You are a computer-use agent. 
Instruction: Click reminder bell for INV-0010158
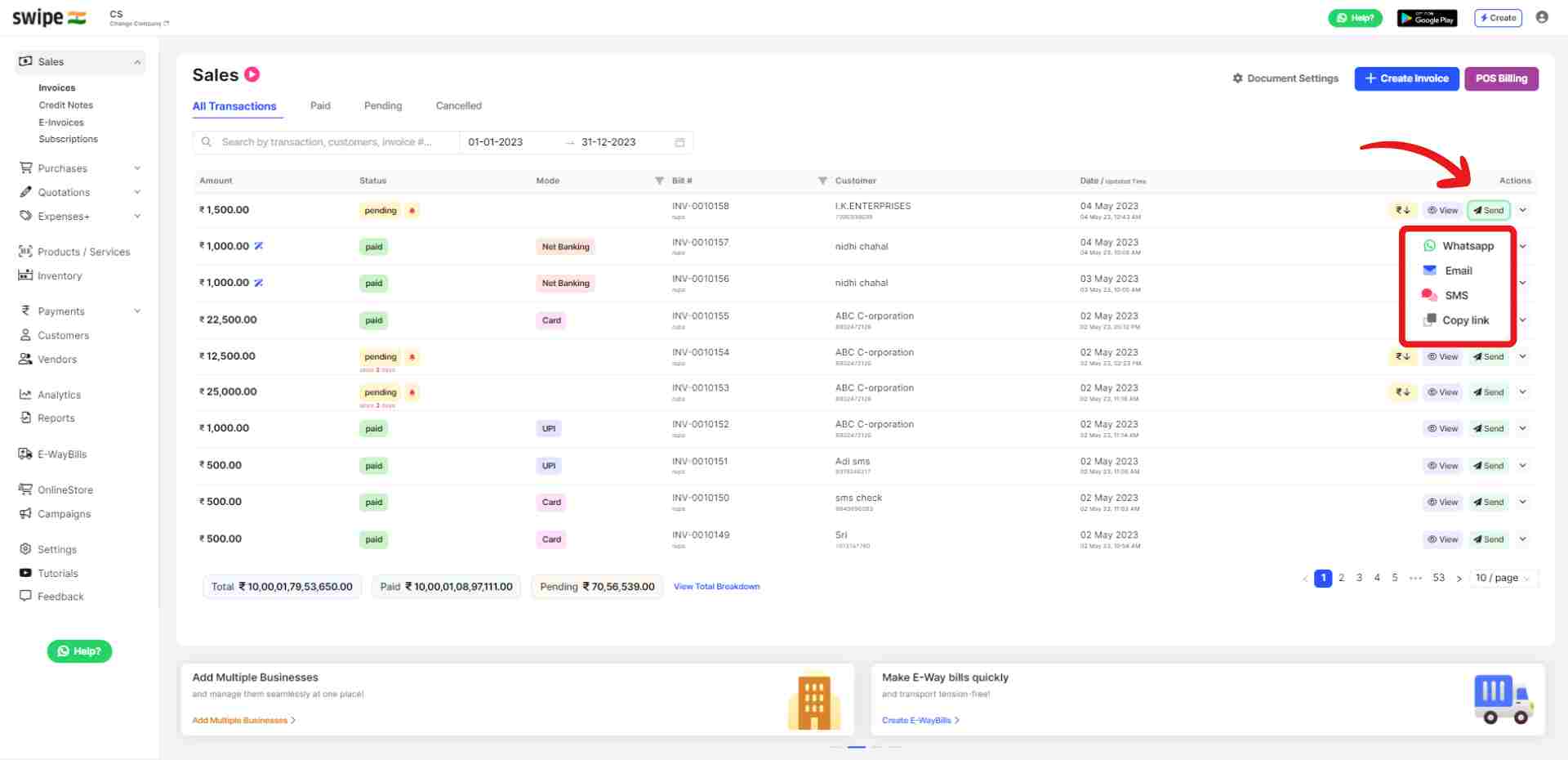click(412, 211)
